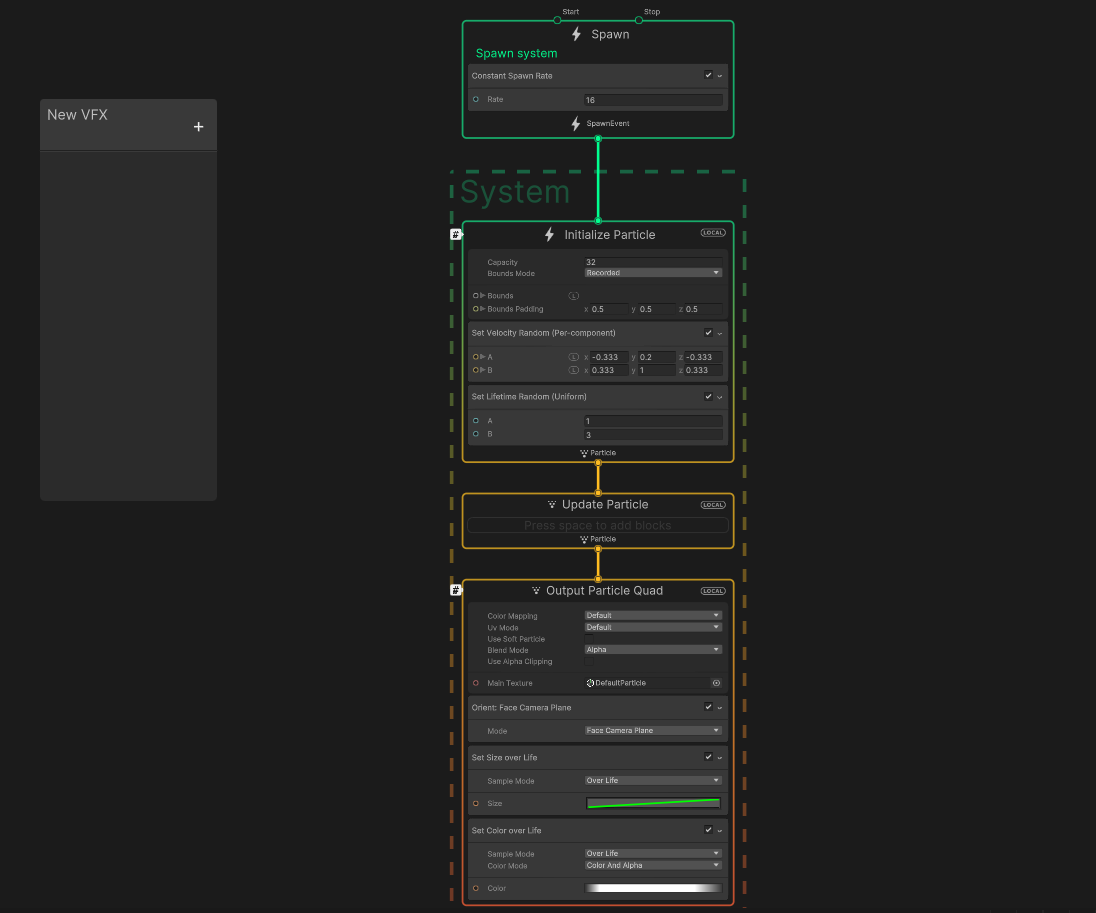The width and height of the screenshot is (1096, 913).
Task: Click the DefaultParticle texture thumbnail icon
Action: coord(590,683)
